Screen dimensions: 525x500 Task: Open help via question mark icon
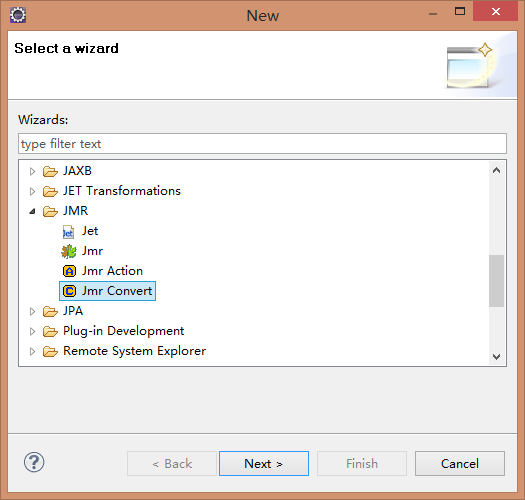pos(34,462)
